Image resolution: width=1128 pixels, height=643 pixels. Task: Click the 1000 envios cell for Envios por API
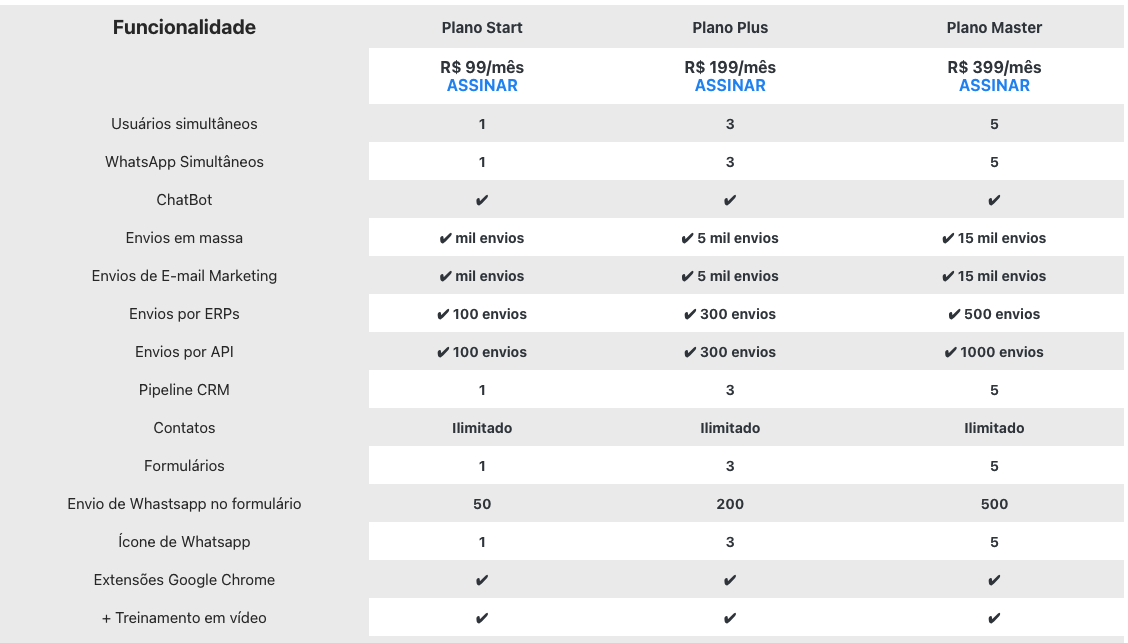(994, 352)
